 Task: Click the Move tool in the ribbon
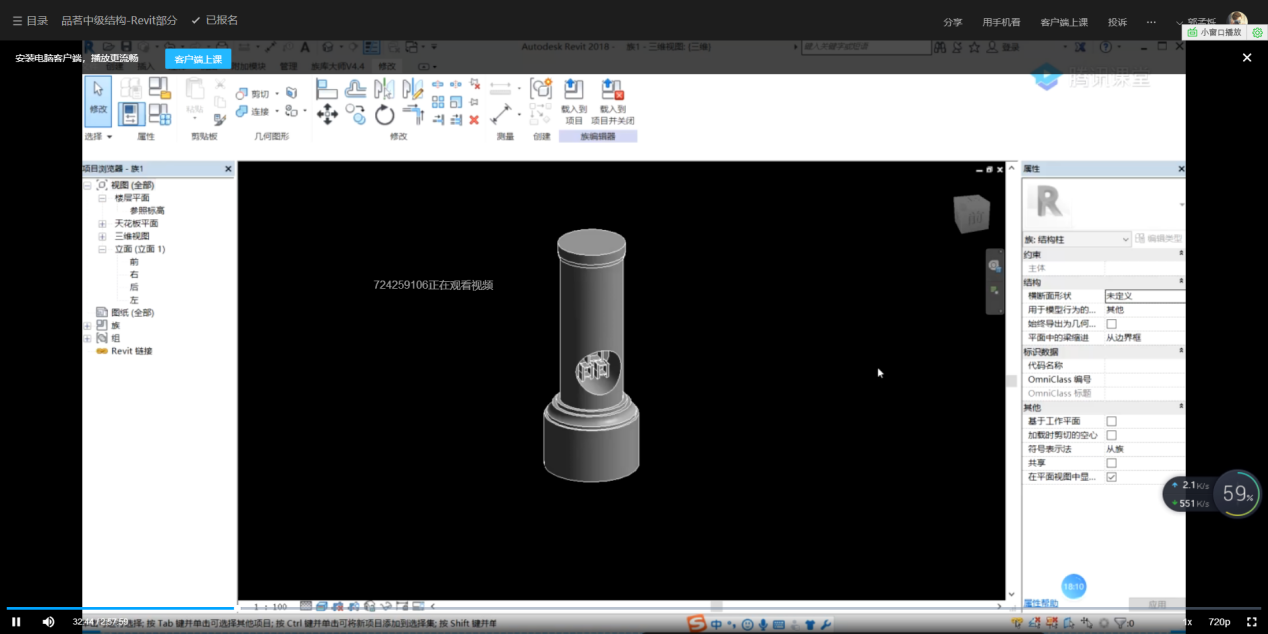tap(327, 115)
